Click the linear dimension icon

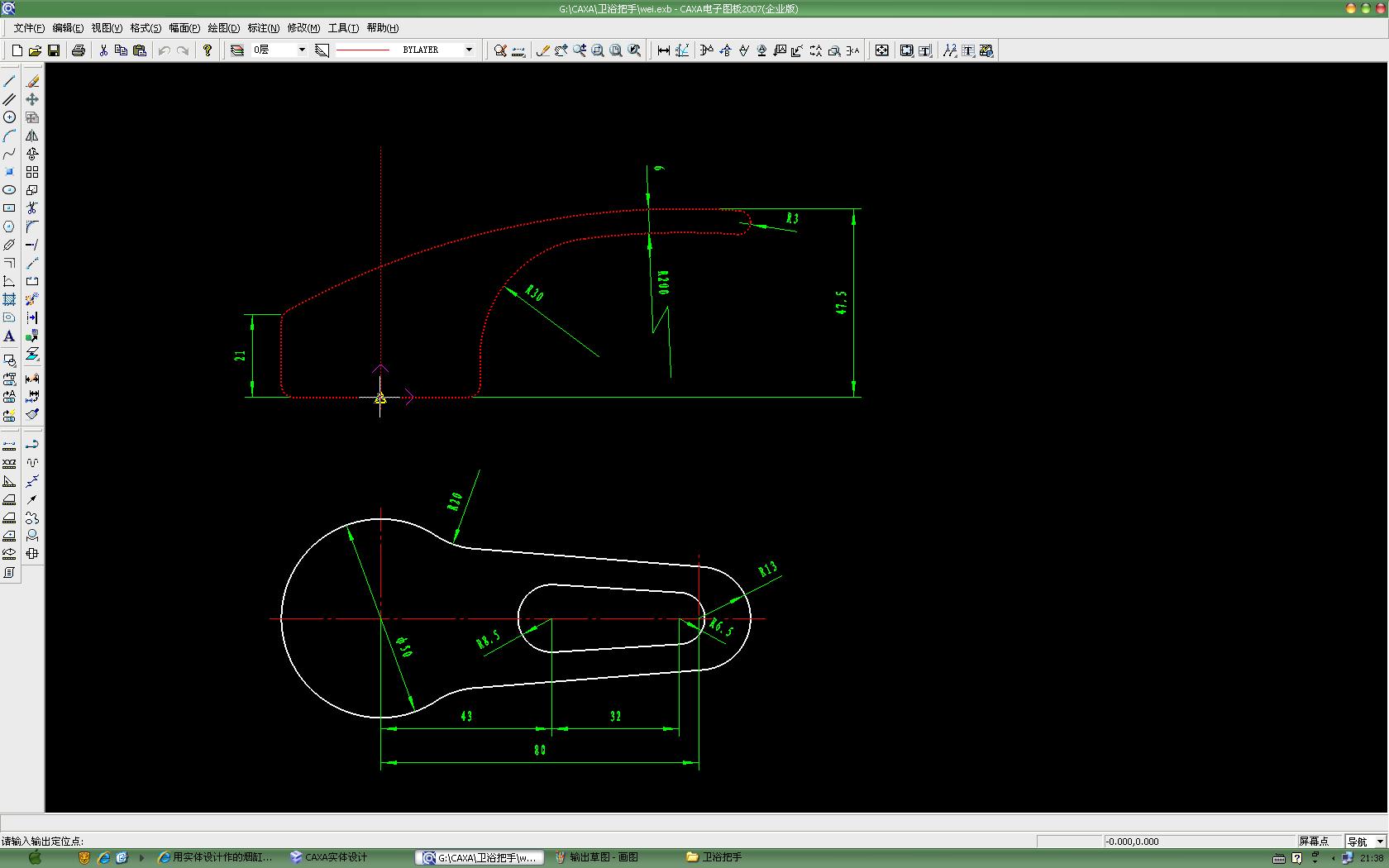664,50
